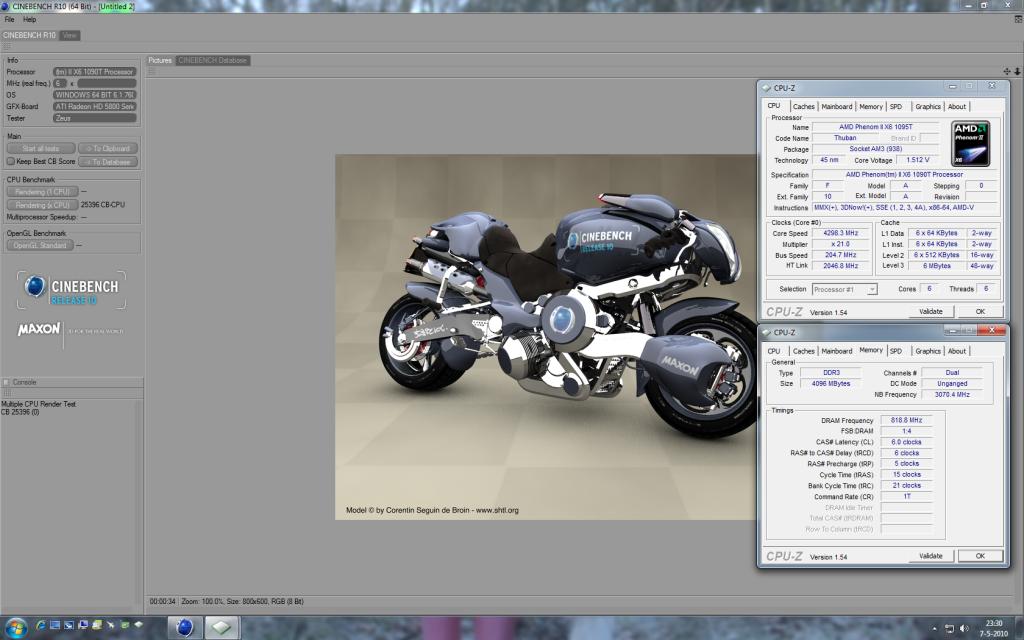Click Validate in upper CPU-Z window
This screenshot has width=1024, height=640.
(931, 312)
